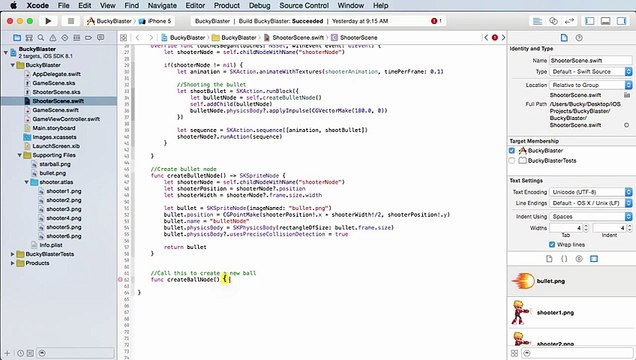
Task: Choose location folder icon
Action: (627, 95)
